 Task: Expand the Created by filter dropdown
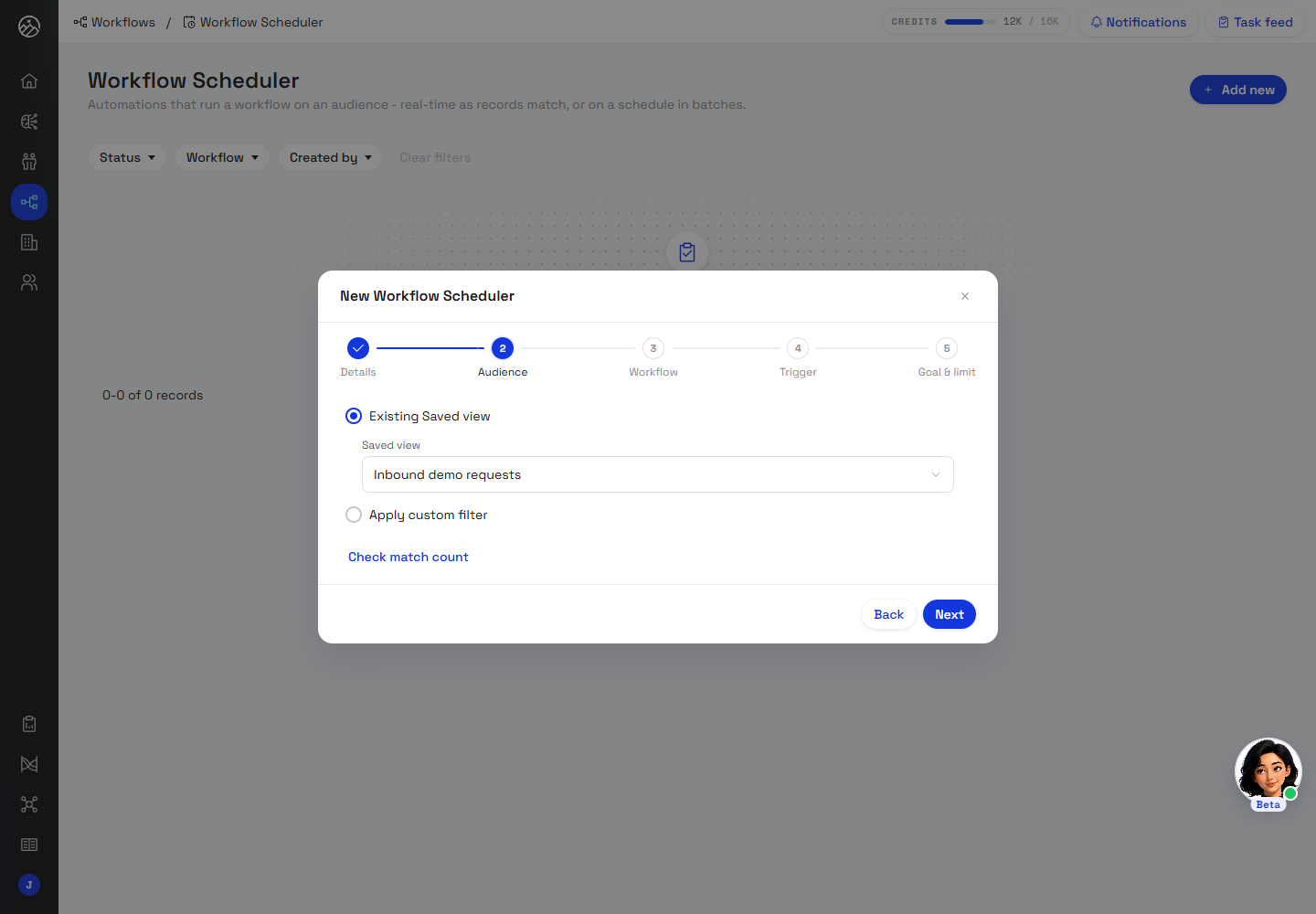pos(331,157)
